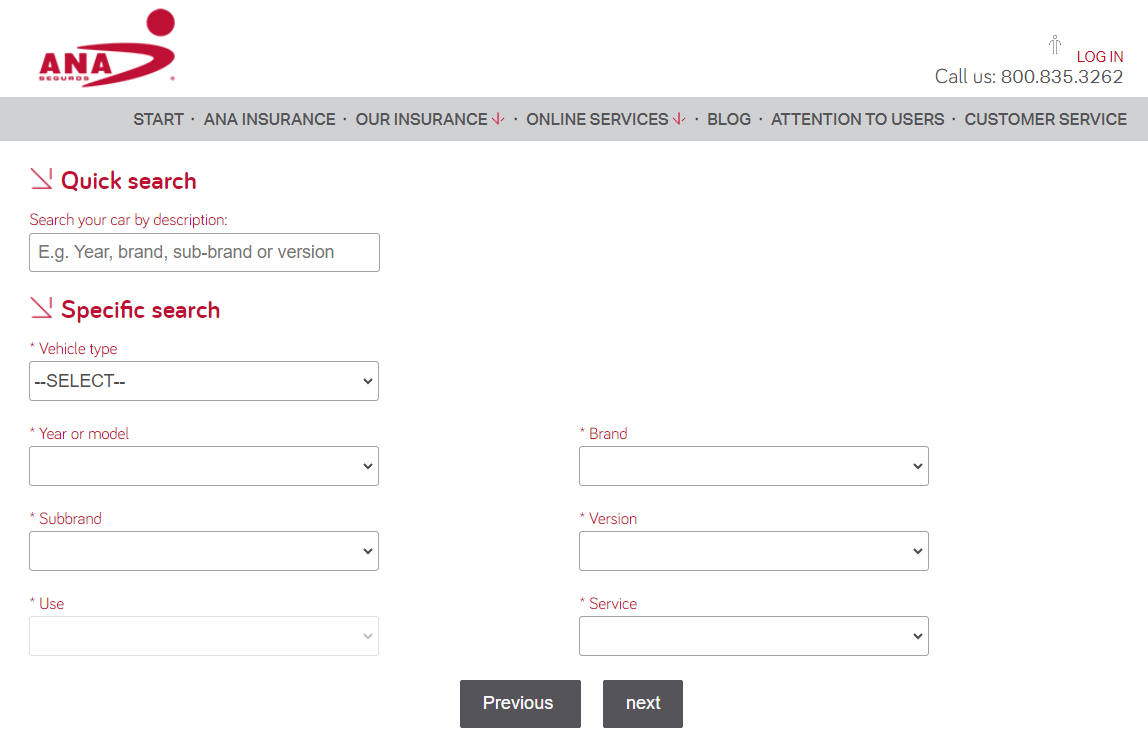Expand the Subbrand dropdown
Viewport: 1148px width, 735px height.
tap(204, 551)
